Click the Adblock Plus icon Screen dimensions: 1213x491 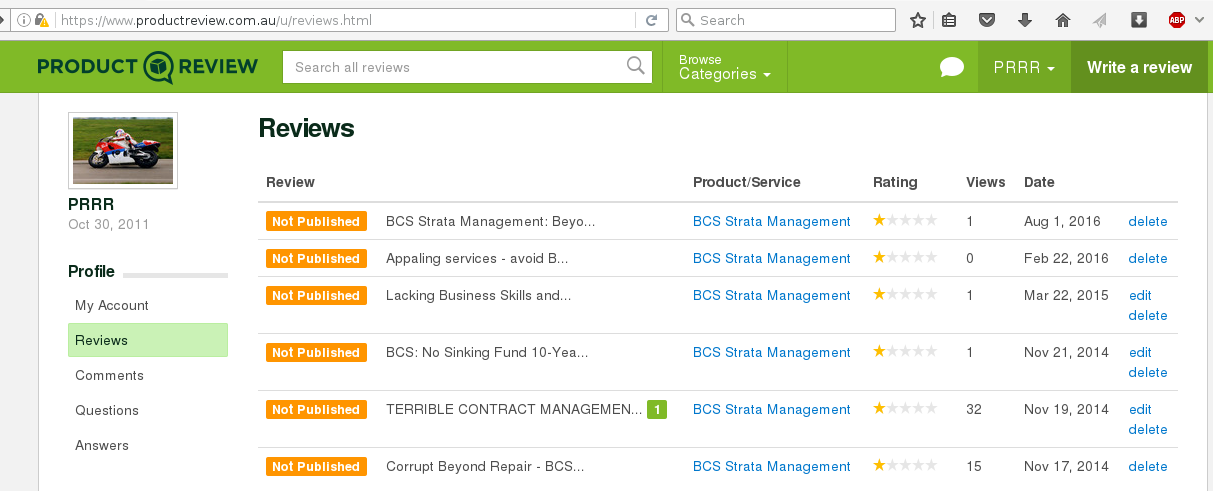[x=1177, y=20]
